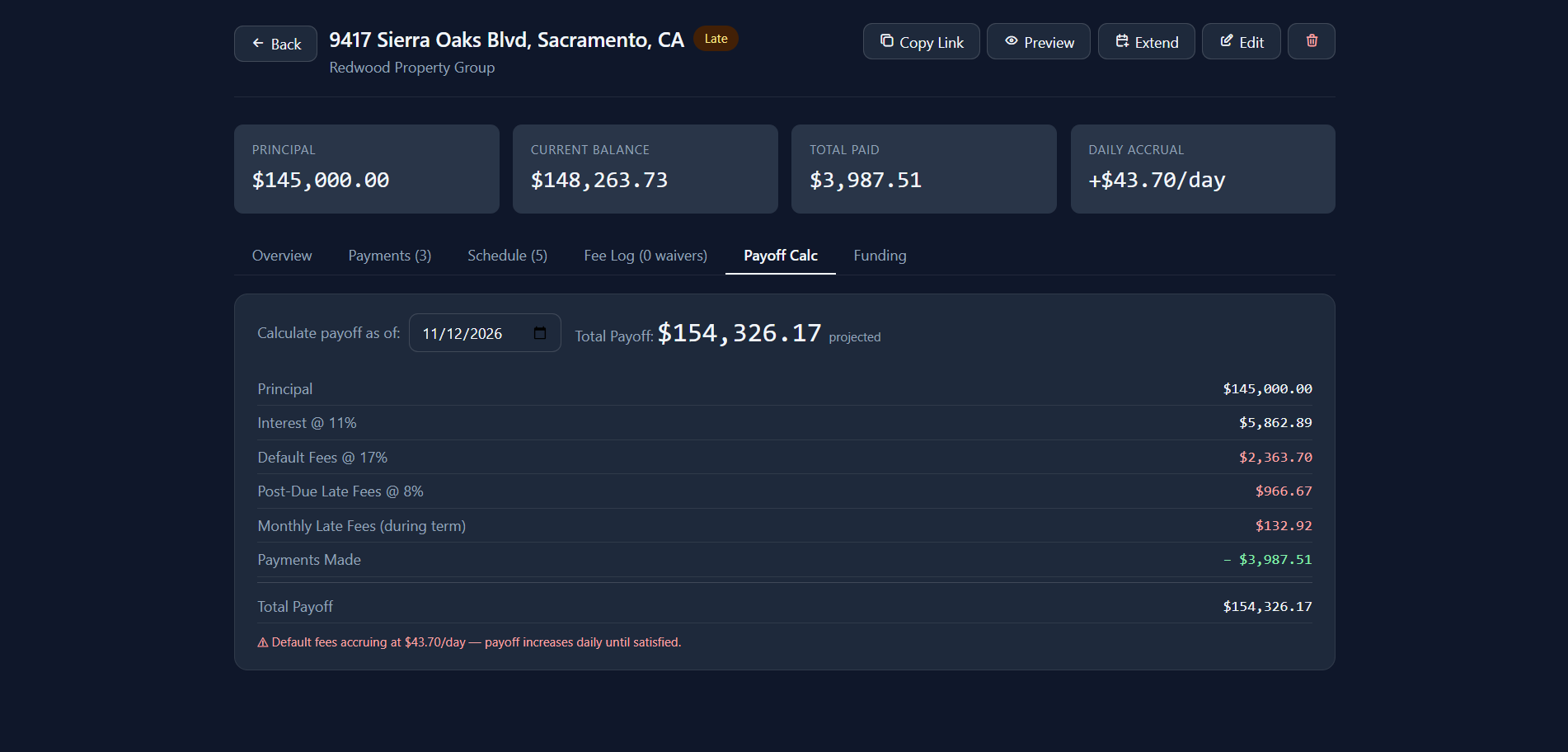The width and height of the screenshot is (1568, 752).
Task: Go back using the Back button
Action: point(275,44)
